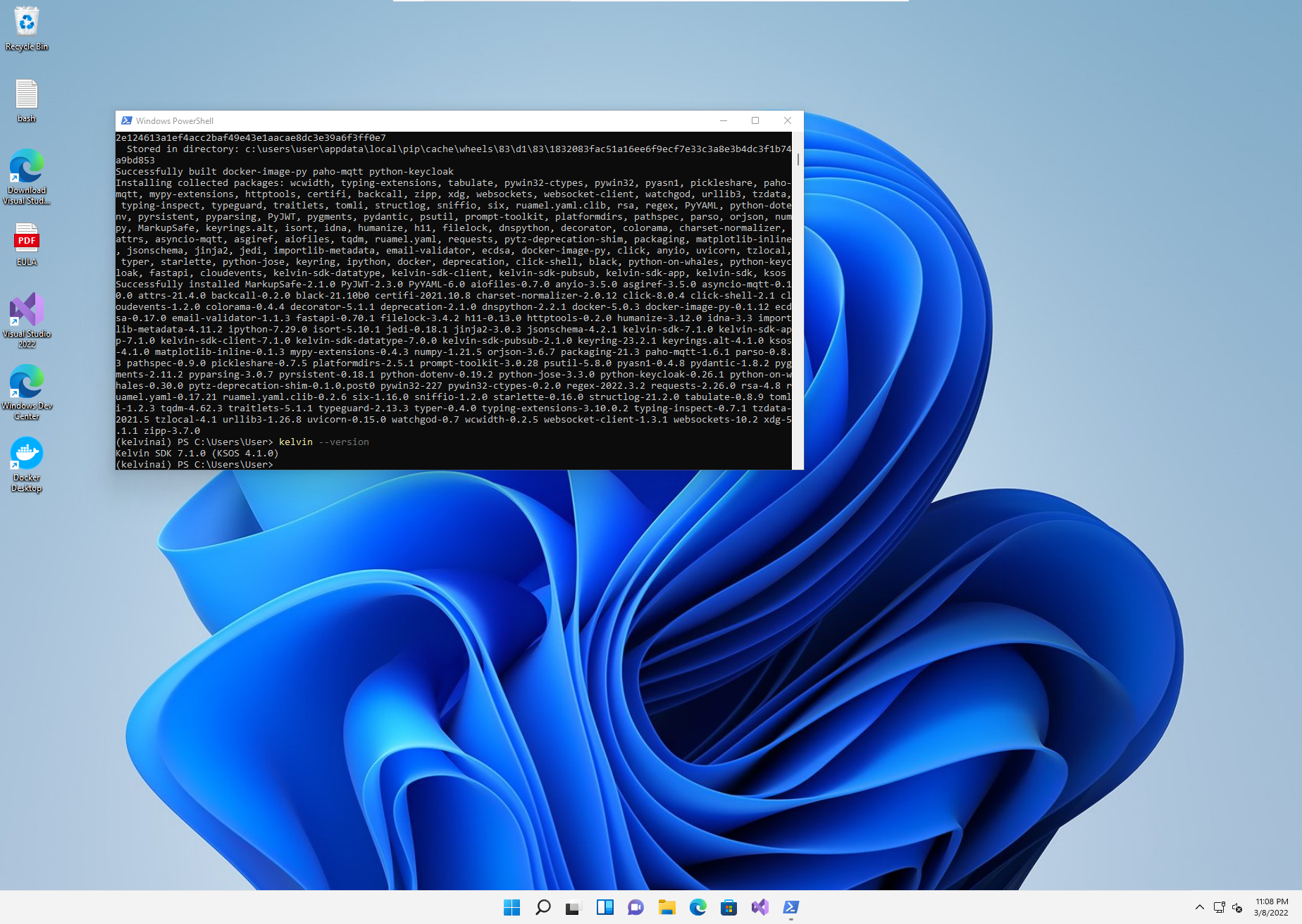This screenshot has height=924, width=1302.
Task: Launch Microsoft Store from the taskbar
Action: tap(728, 907)
